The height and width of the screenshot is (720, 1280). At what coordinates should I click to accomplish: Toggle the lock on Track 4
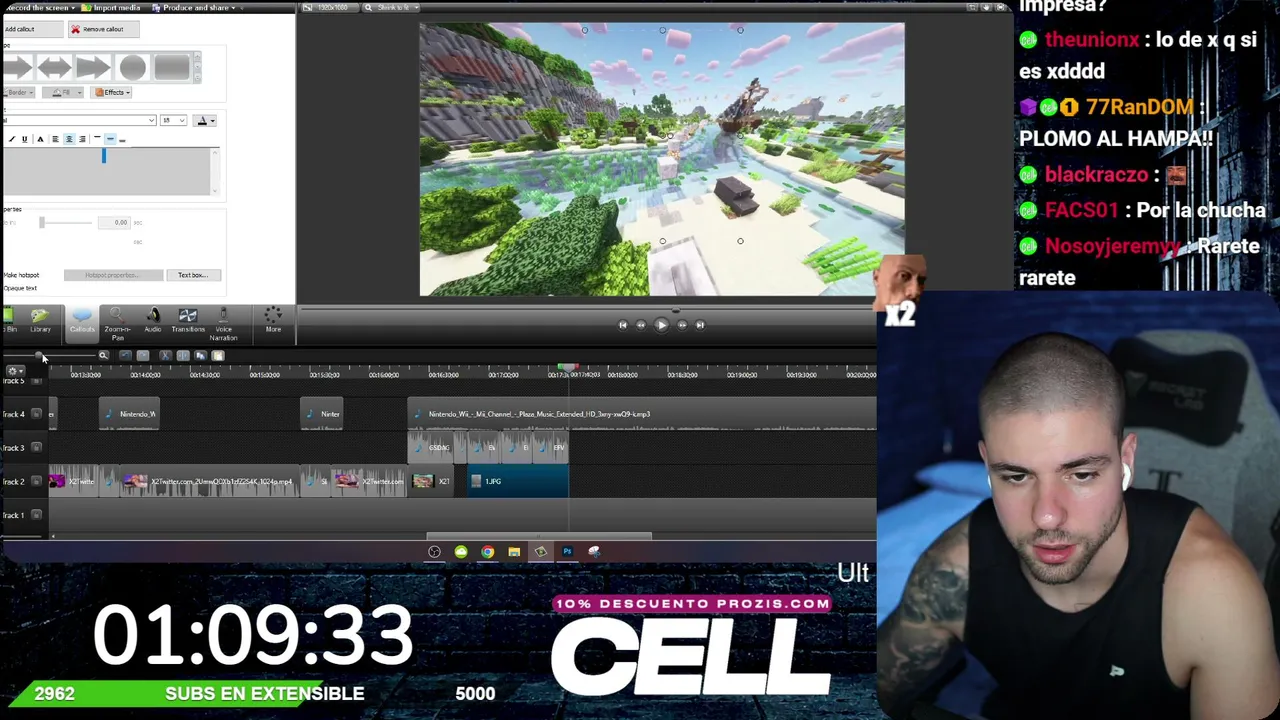pyautogui.click(x=37, y=414)
